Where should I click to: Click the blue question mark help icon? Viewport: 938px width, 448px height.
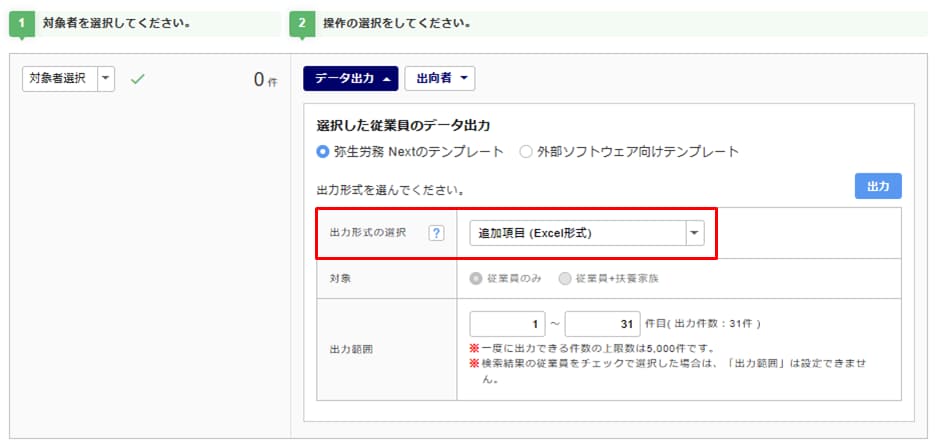point(436,233)
